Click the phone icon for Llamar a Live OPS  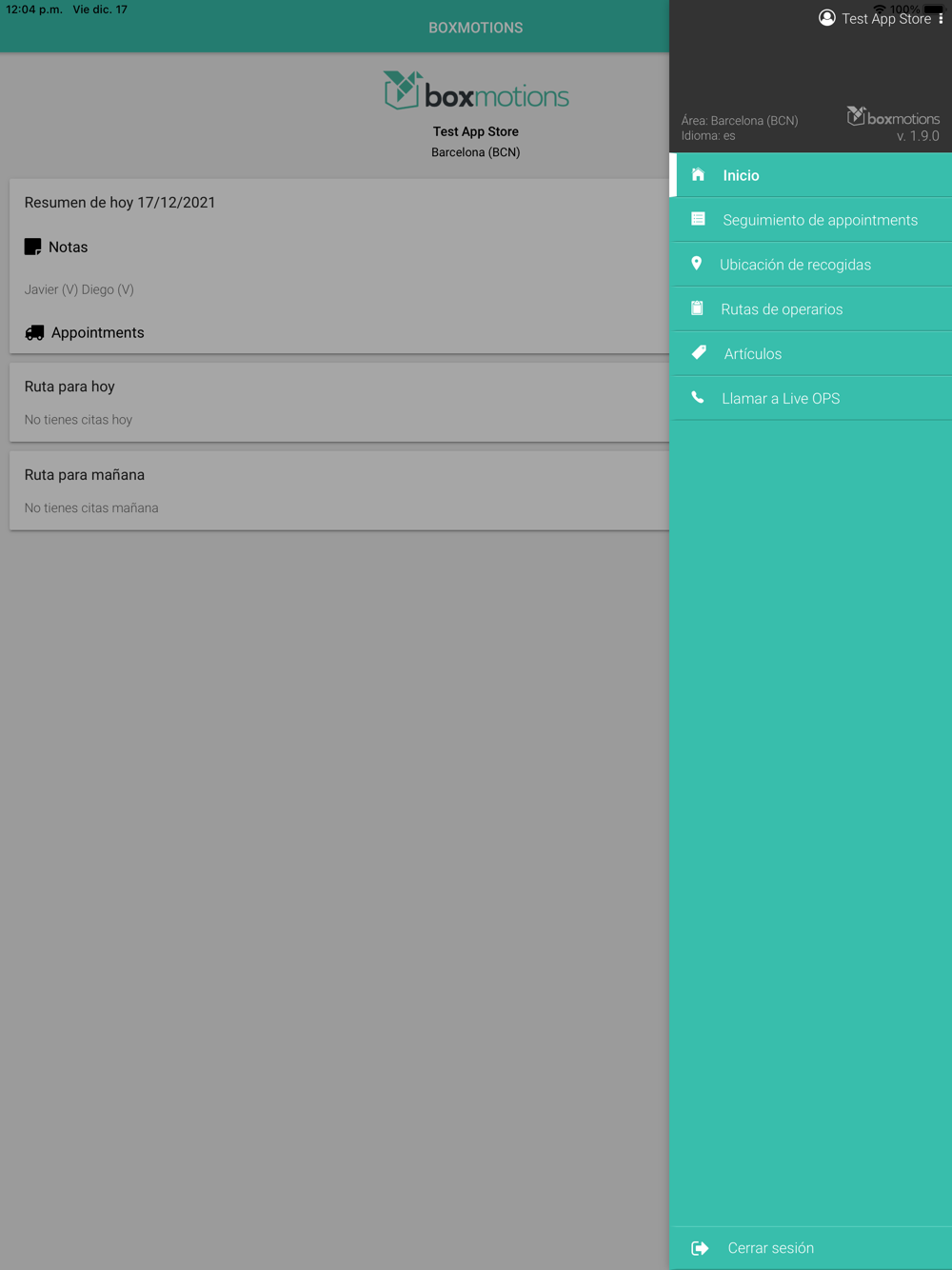click(698, 398)
